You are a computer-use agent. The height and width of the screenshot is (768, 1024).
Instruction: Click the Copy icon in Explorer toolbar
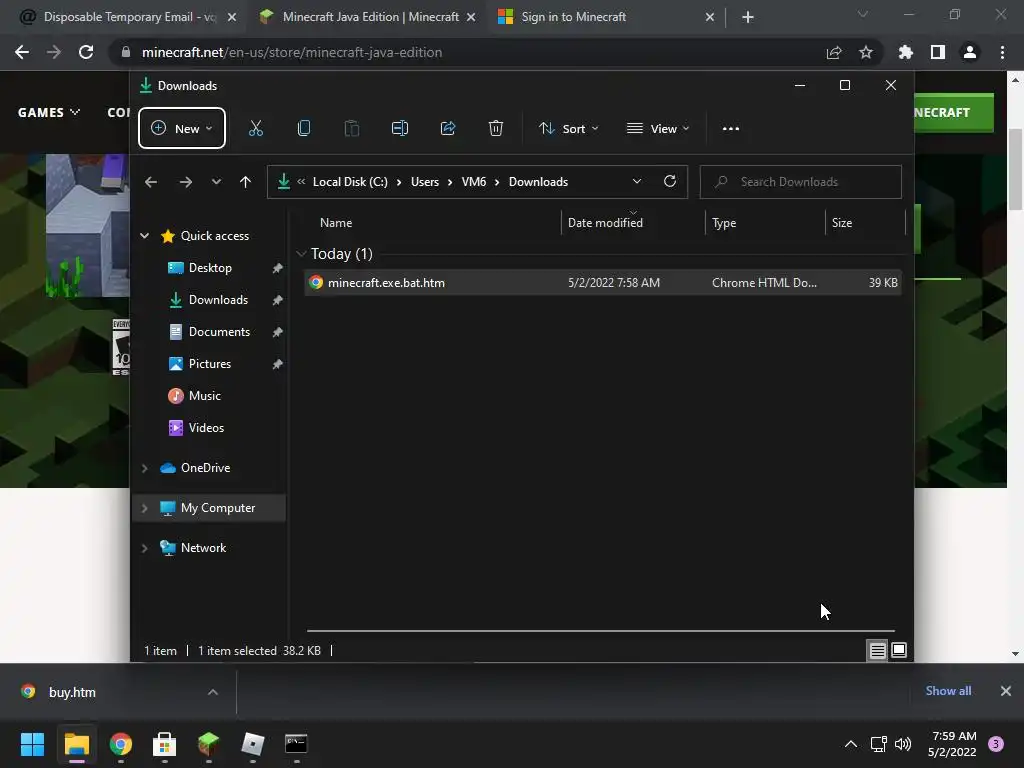coord(304,129)
